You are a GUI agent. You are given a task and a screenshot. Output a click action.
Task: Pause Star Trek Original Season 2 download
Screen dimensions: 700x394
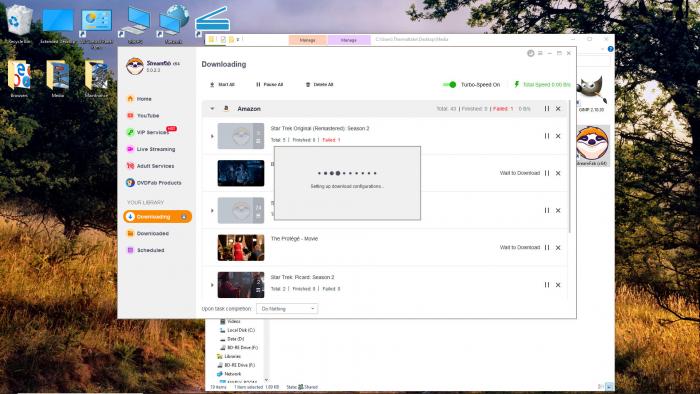point(546,136)
